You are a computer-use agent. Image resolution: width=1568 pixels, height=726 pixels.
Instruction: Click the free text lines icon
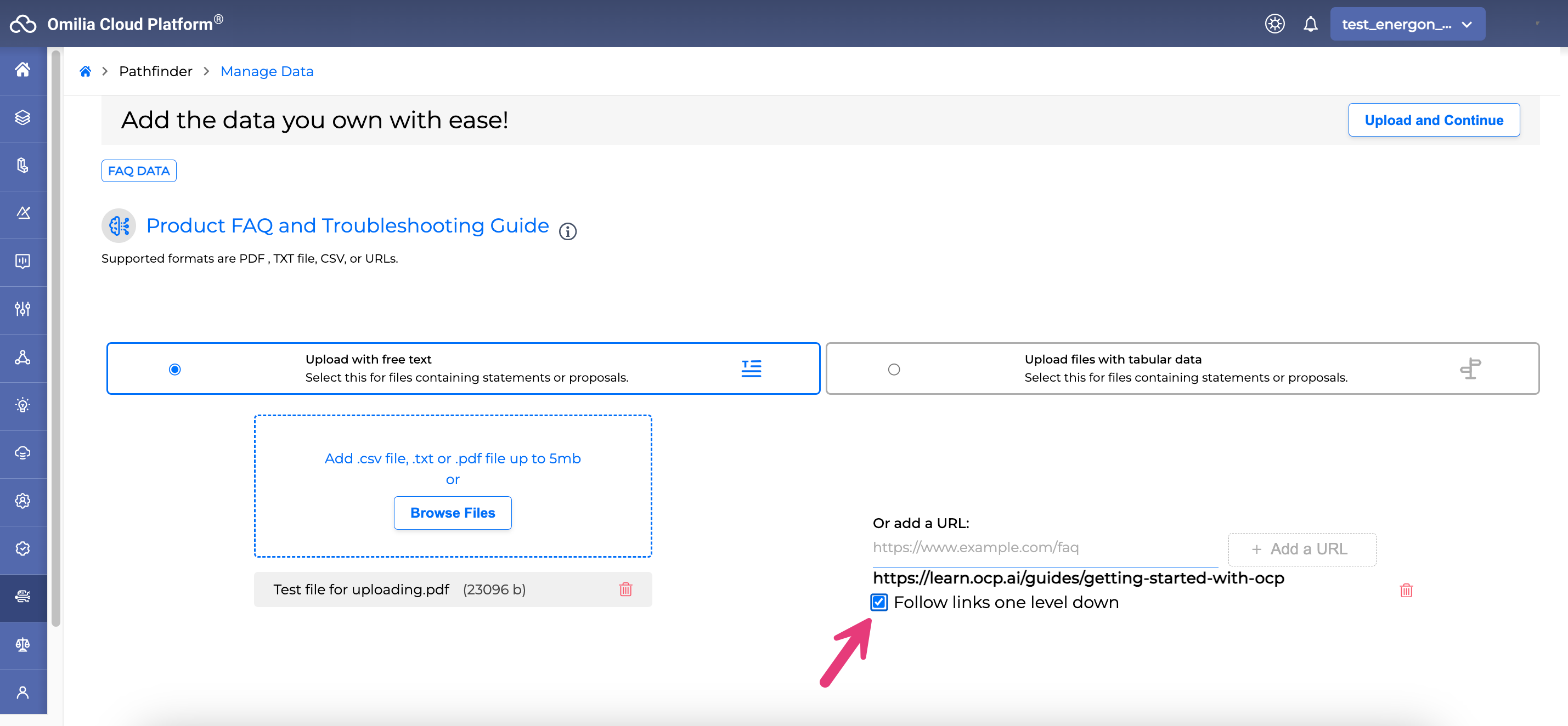point(751,368)
